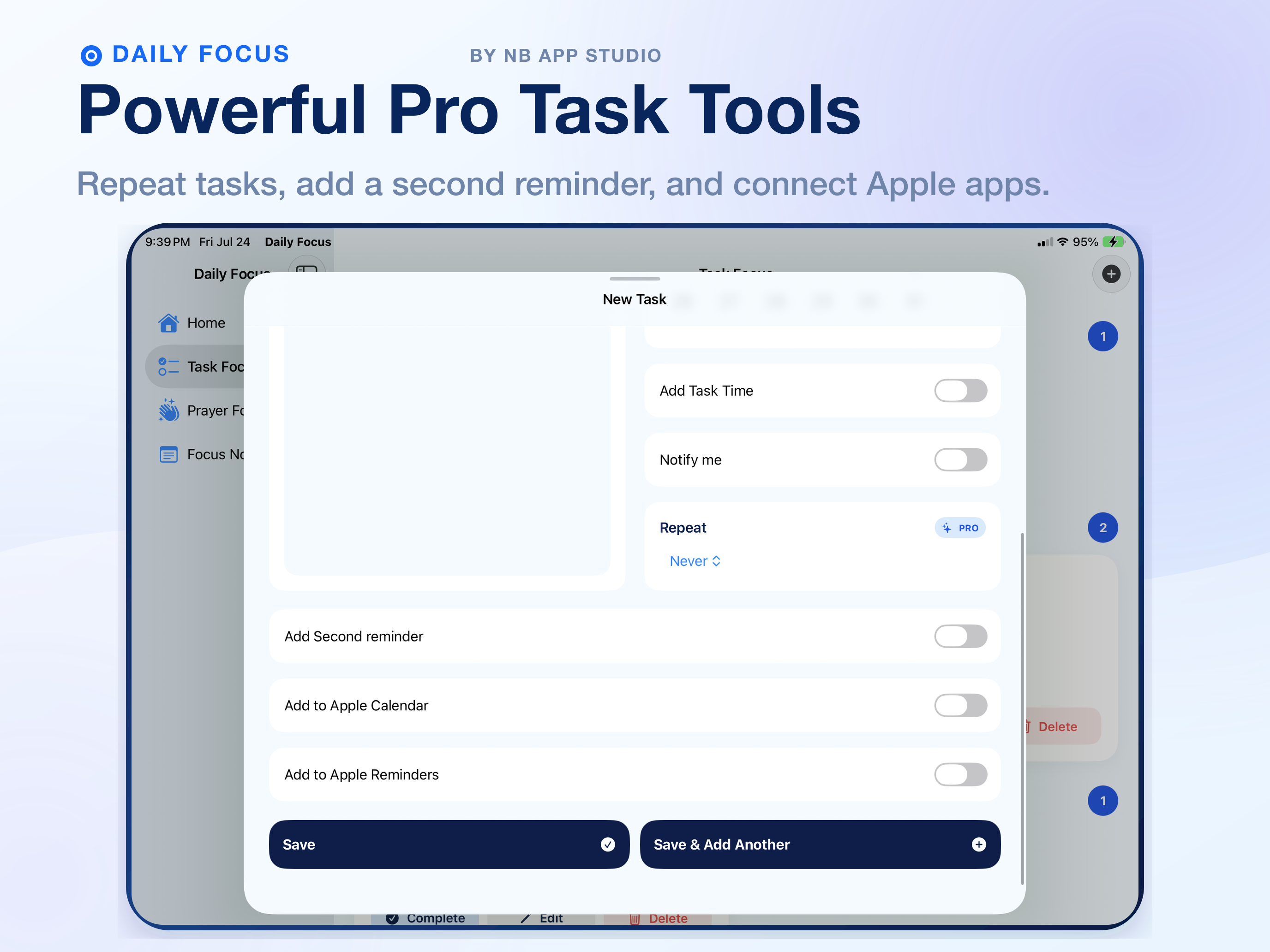Click the PRO sparkle badge in Repeat
The width and height of the screenshot is (1270, 952).
click(960, 528)
